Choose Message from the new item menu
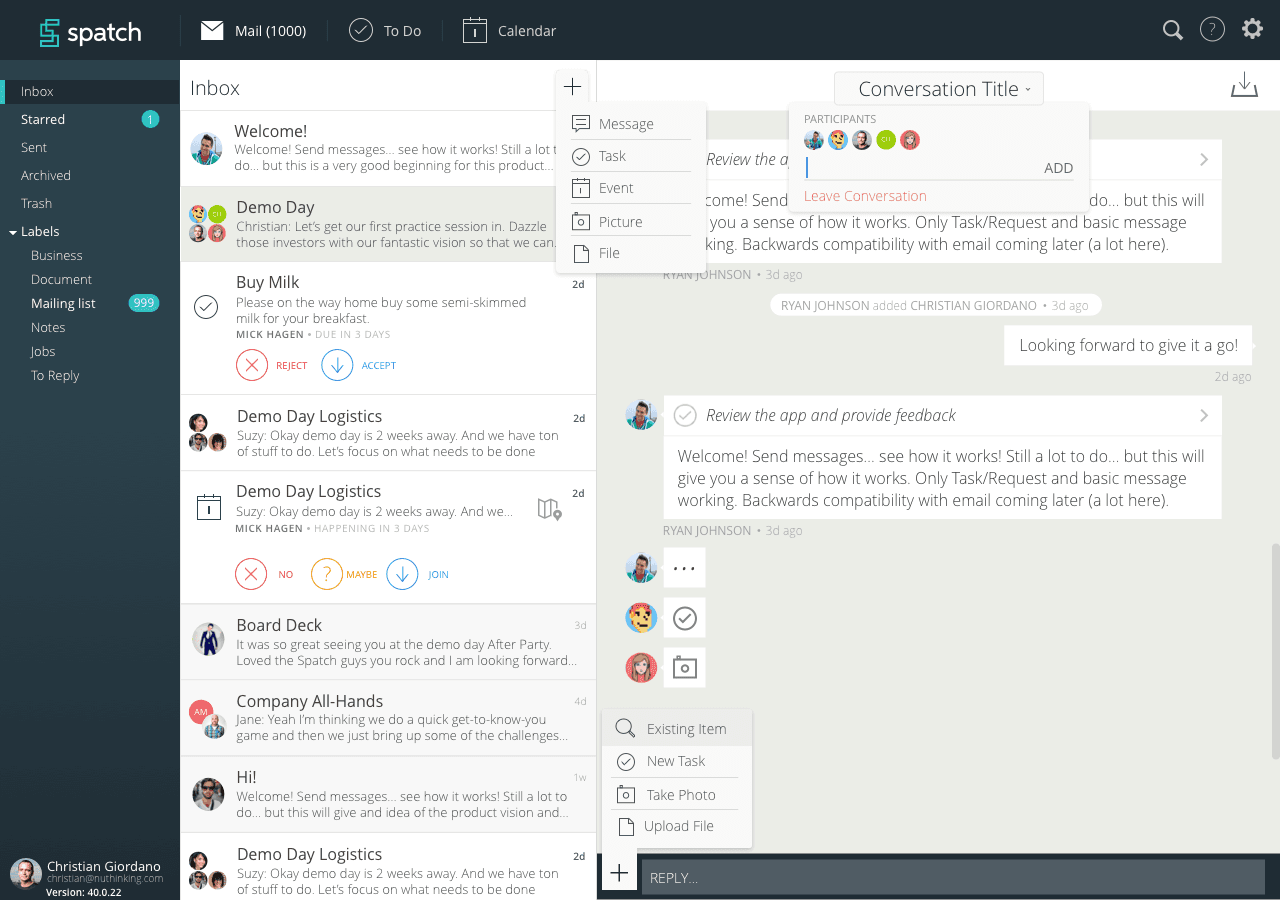This screenshot has width=1280, height=900. 630,124
